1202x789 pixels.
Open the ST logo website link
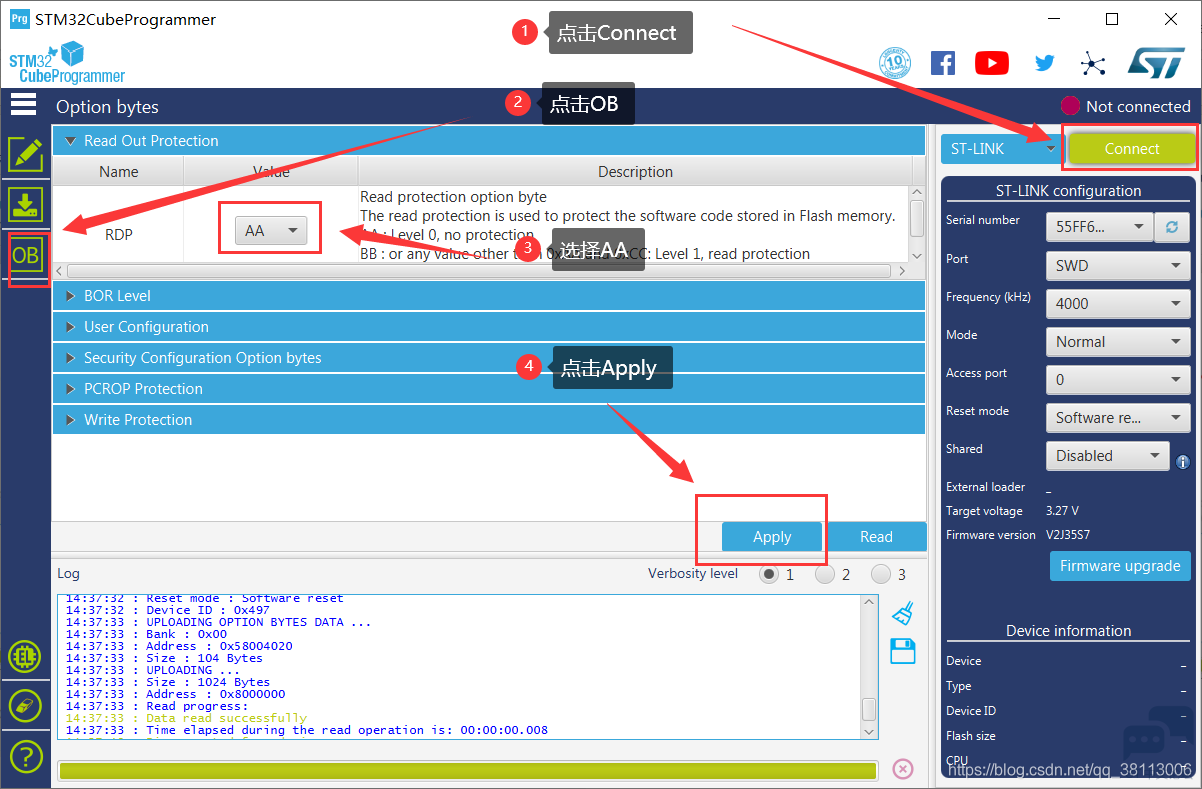point(1156,62)
